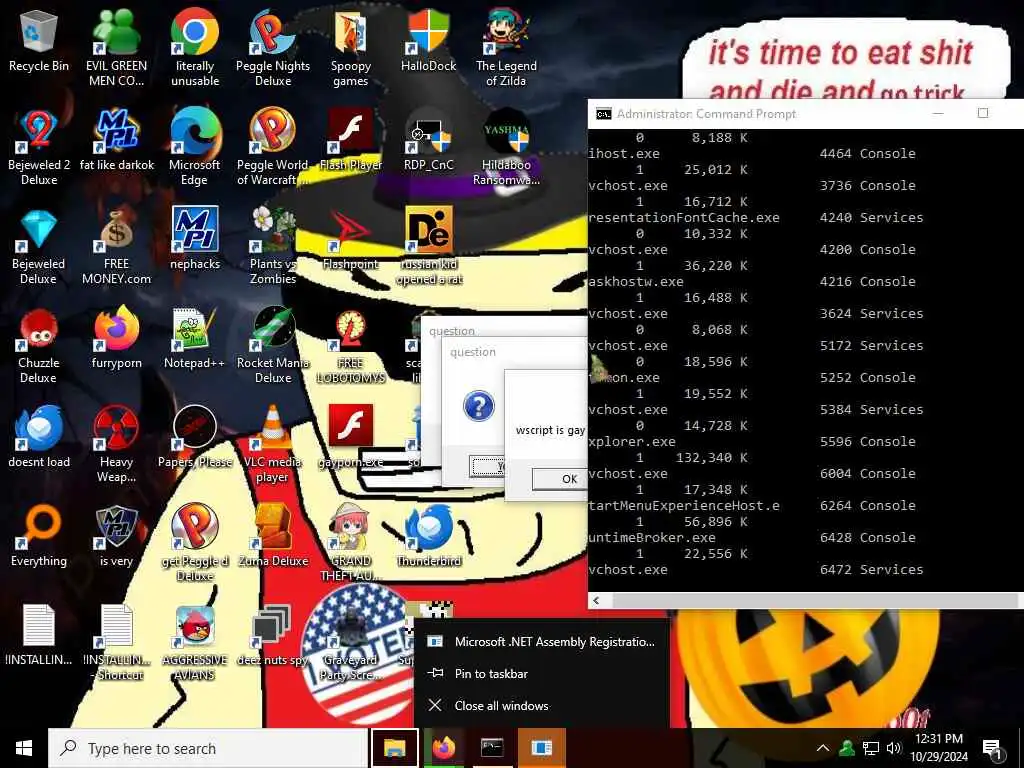
Task: Open the notification center icon
Action: [993, 749]
